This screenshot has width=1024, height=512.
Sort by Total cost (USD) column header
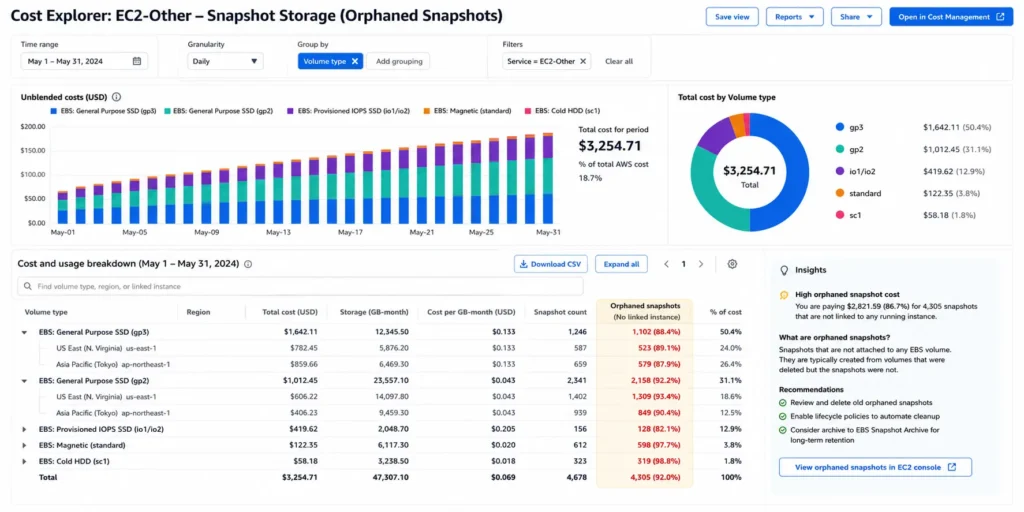click(x=290, y=312)
